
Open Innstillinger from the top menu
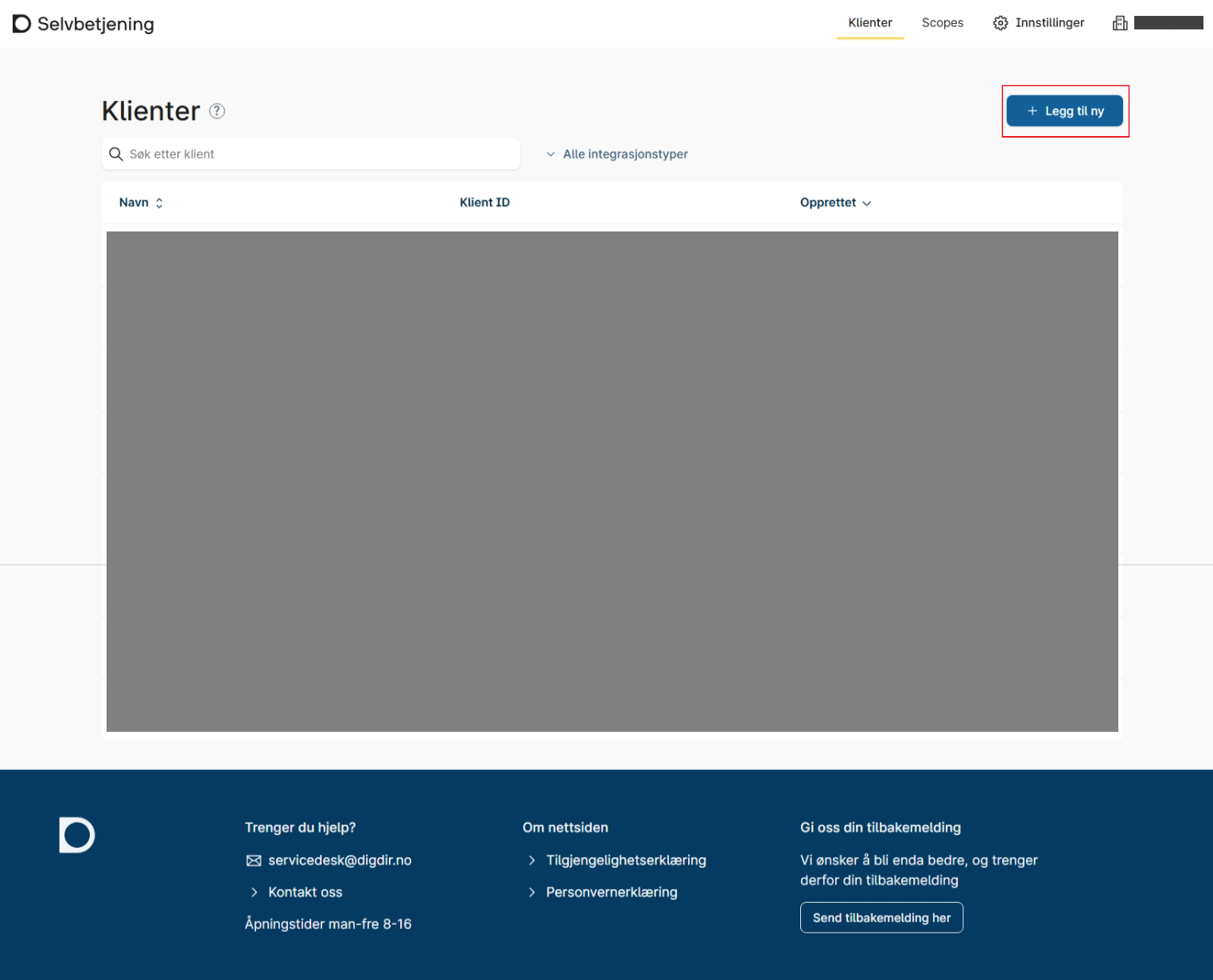(x=1049, y=23)
